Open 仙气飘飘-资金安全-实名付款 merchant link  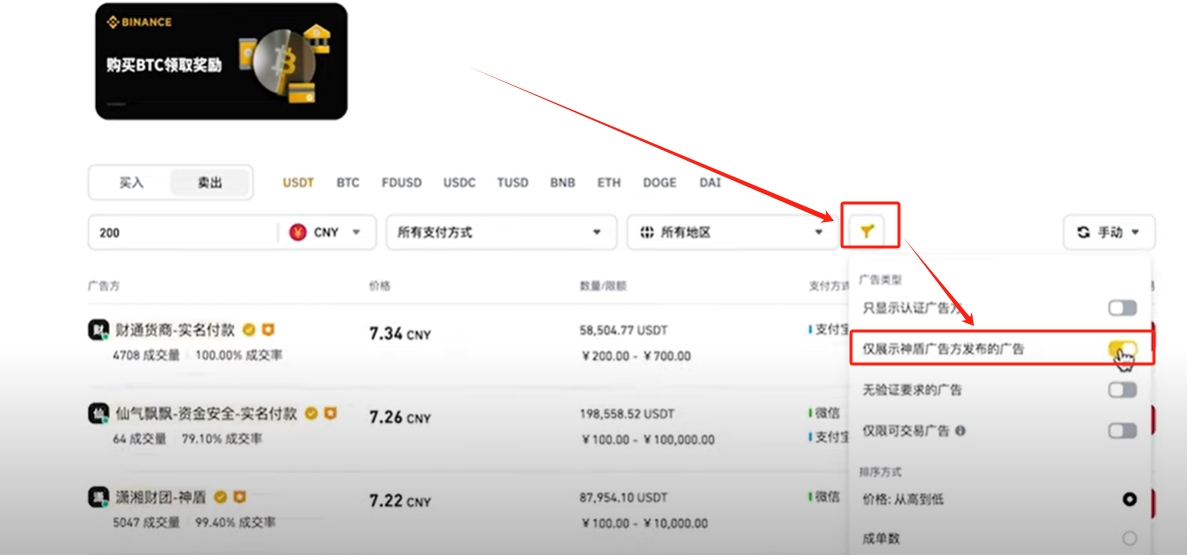(x=206, y=414)
